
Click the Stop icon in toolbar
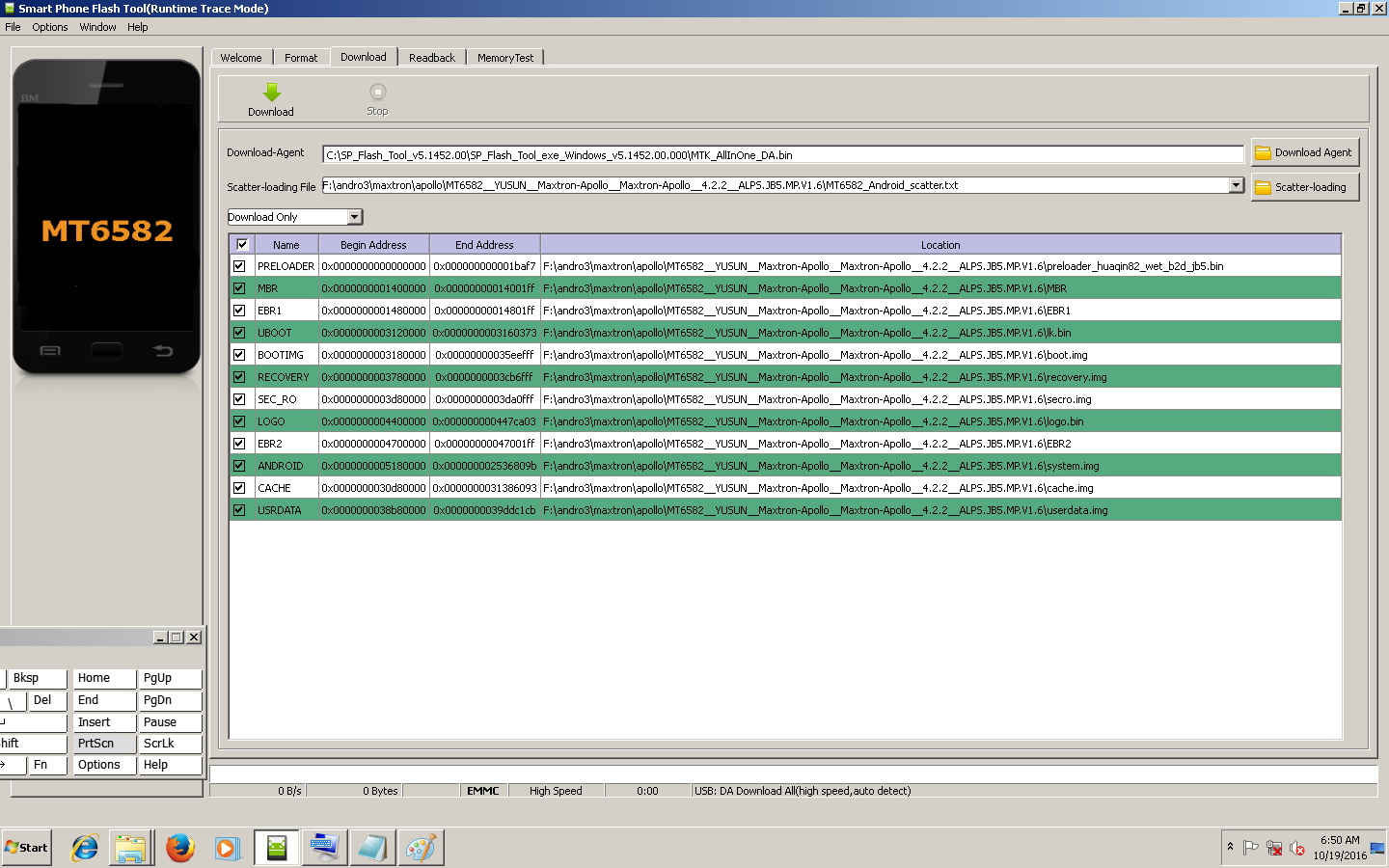point(377,92)
